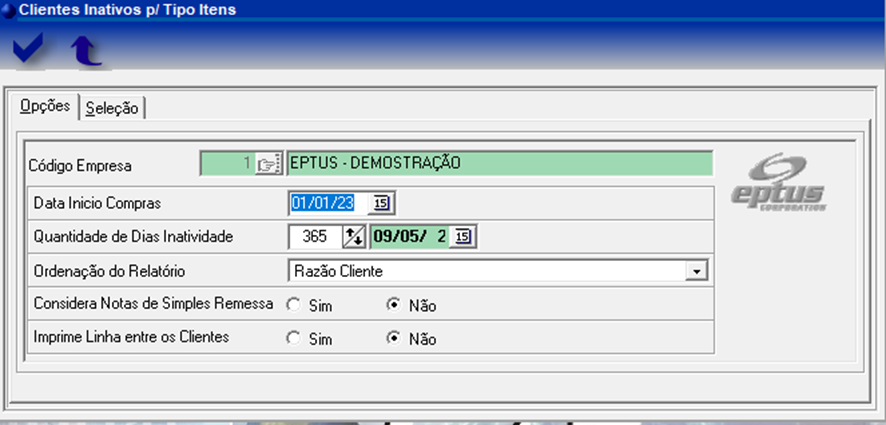This screenshot has width=886, height=425.
Task: Select Não for Considera Notas de Simples Remessa
Action: point(394,305)
